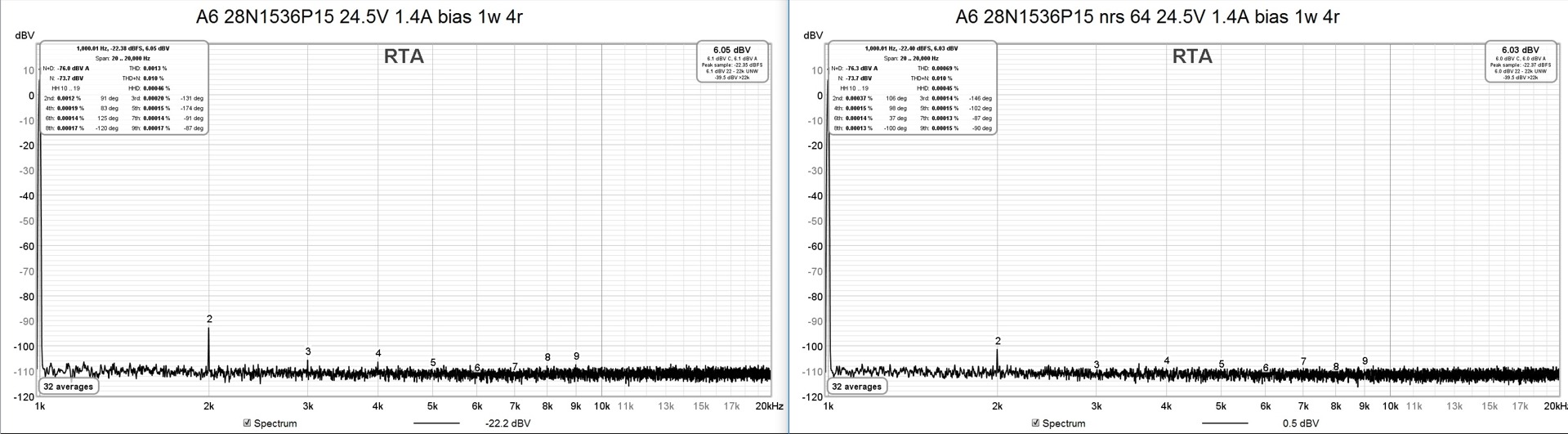Screen dimensions: 1568x434
Task: Toggle the Spectrum checkbox in the left graph
Action: click(248, 423)
